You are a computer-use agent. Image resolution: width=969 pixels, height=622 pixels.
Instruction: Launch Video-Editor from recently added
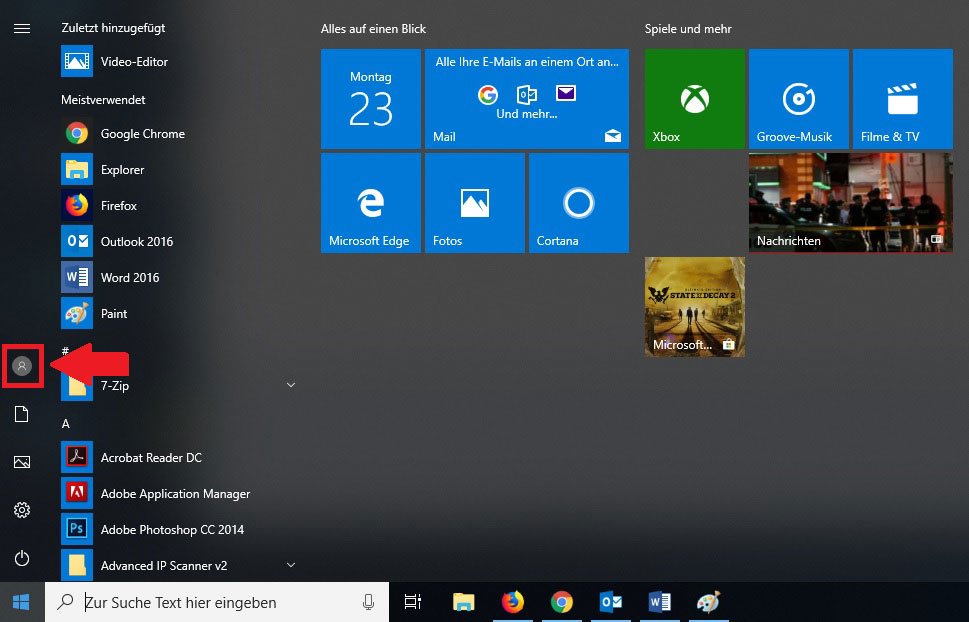(179, 61)
